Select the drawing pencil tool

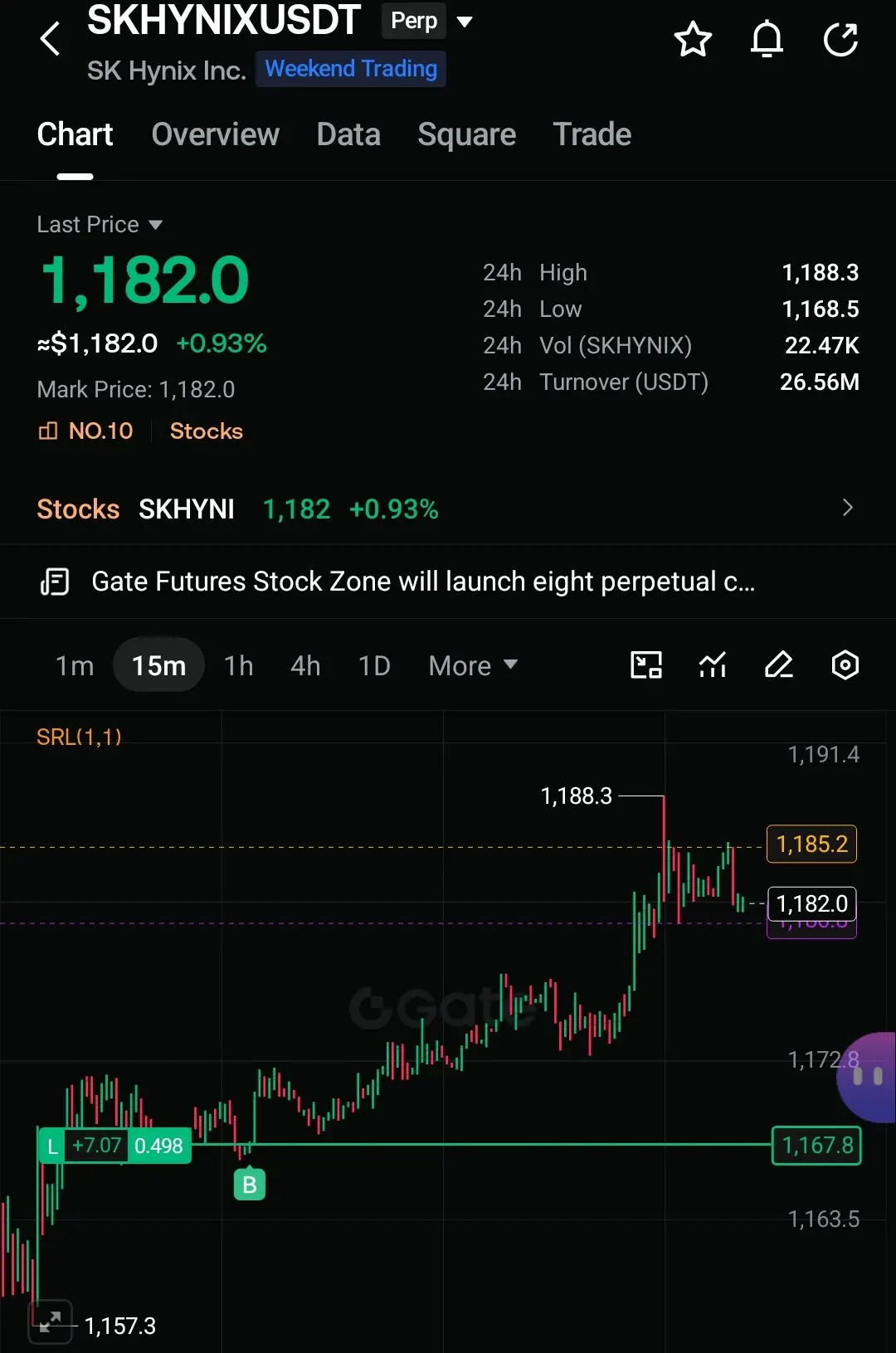click(779, 665)
